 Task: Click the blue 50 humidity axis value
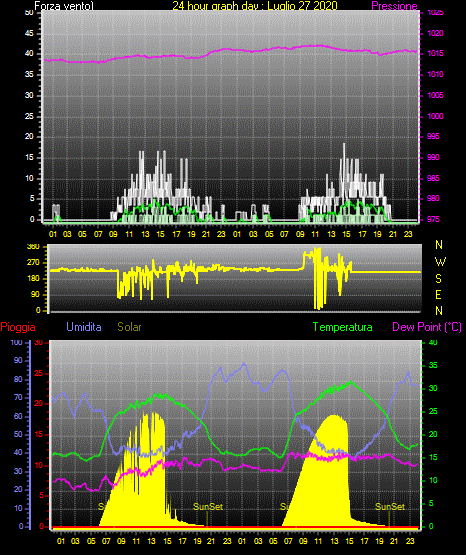(18, 434)
